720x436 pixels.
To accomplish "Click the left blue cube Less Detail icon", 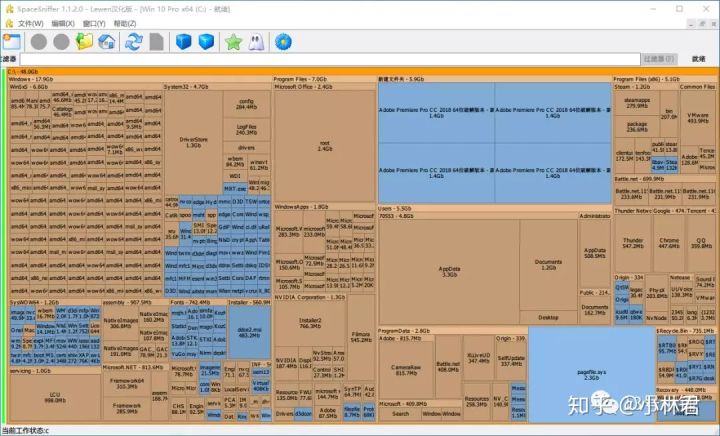I will tap(183, 41).
